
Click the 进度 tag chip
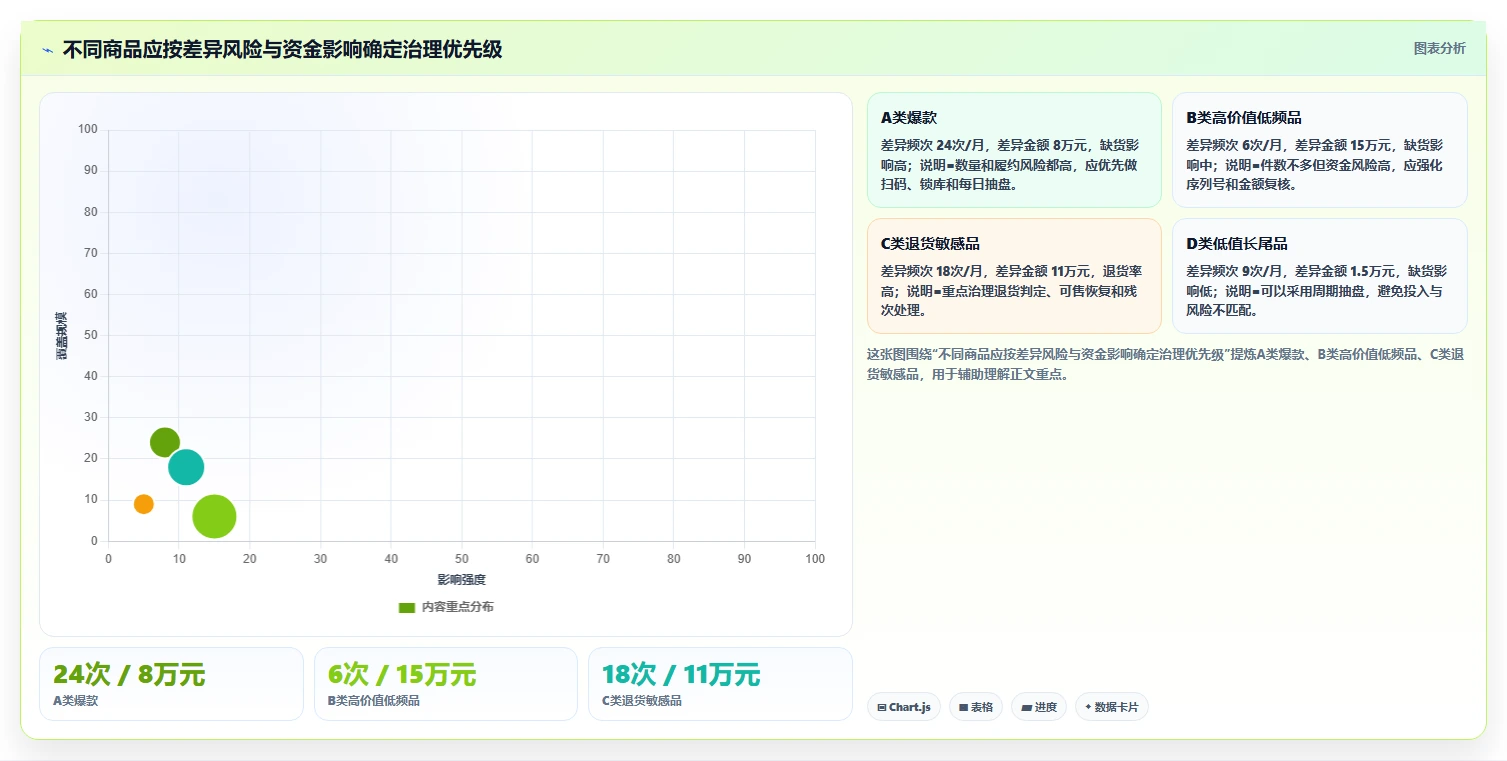1039,707
